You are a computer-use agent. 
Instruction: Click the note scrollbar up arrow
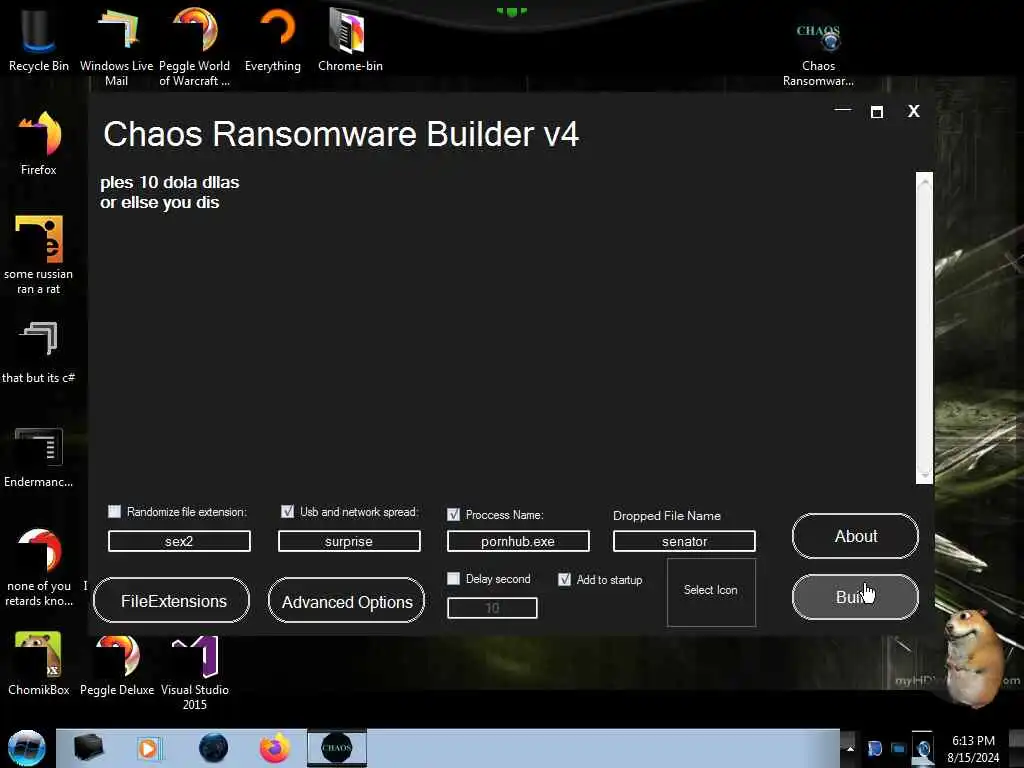point(924,183)
